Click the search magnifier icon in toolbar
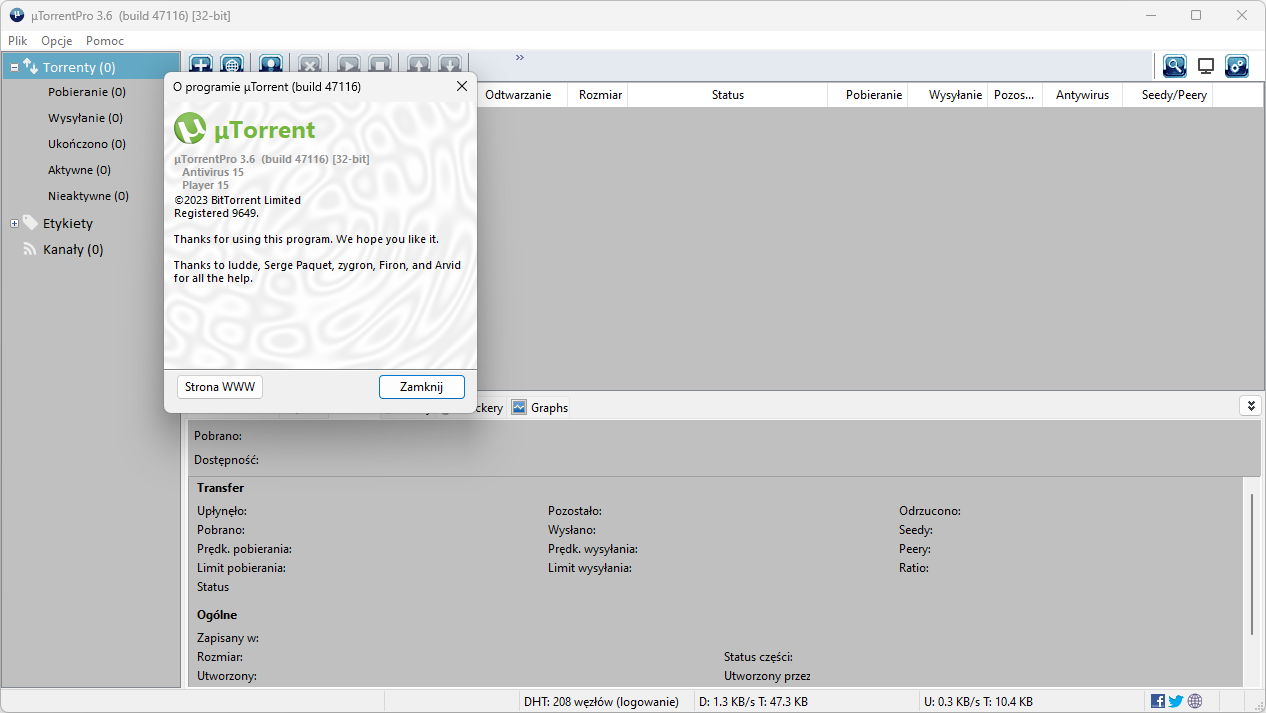 [1174, 66]
